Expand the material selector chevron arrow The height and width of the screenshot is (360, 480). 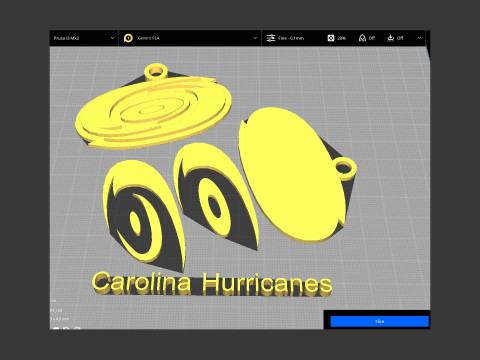coord(255,38)
